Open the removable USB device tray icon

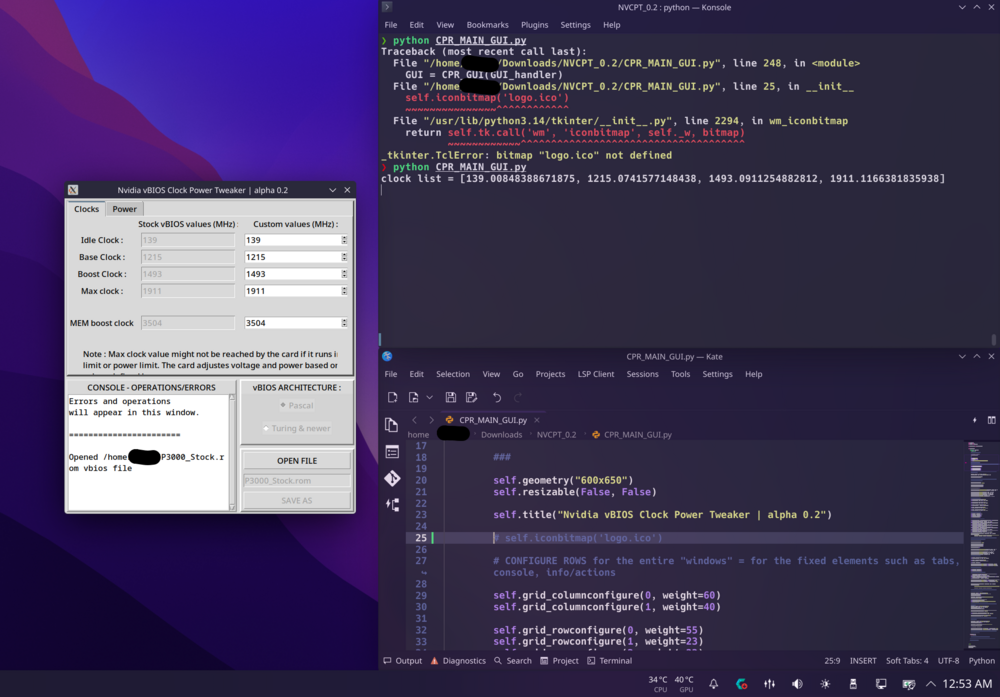853,684
